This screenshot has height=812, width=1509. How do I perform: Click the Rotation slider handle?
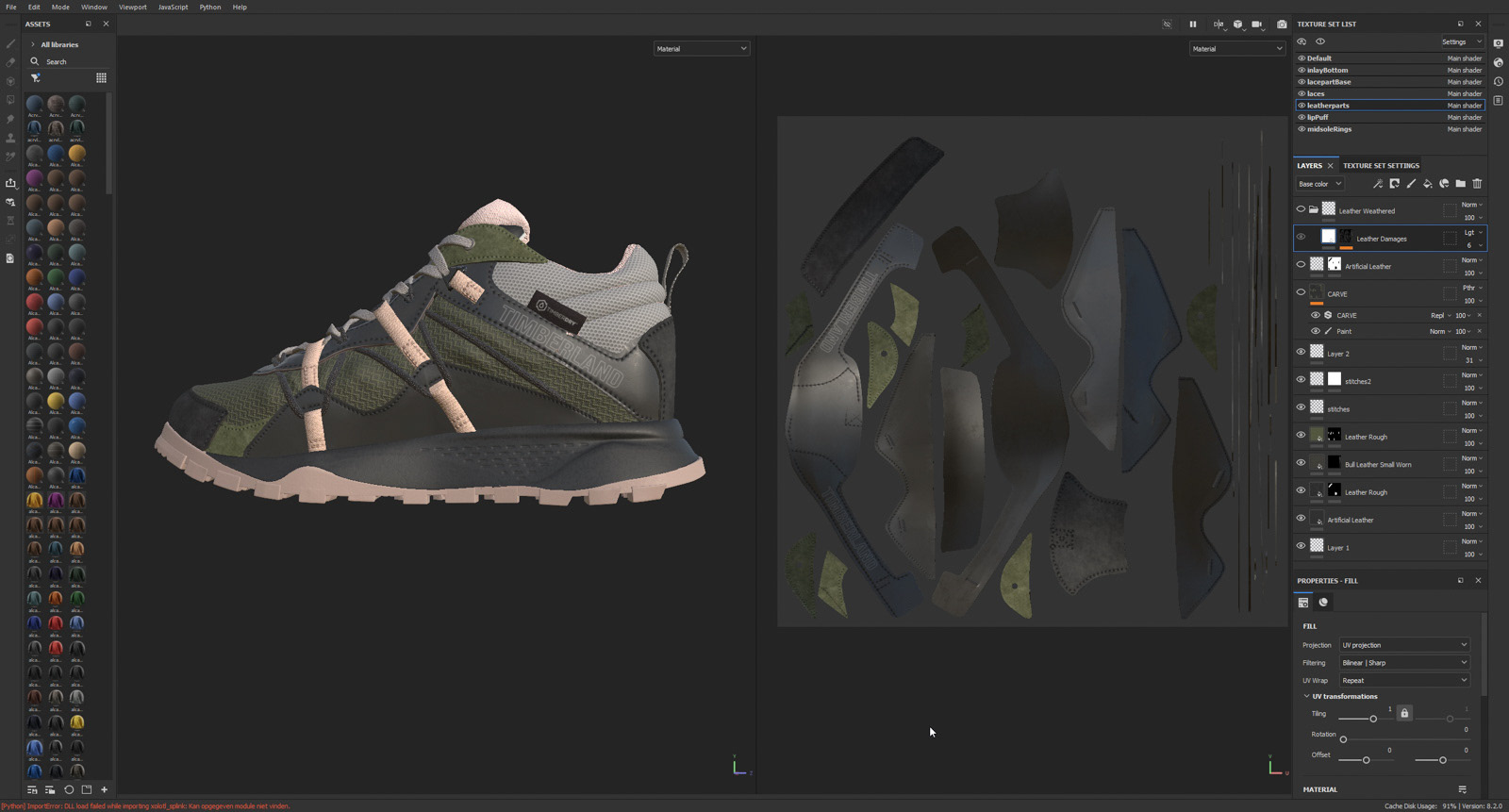[x=1343, y=739]
